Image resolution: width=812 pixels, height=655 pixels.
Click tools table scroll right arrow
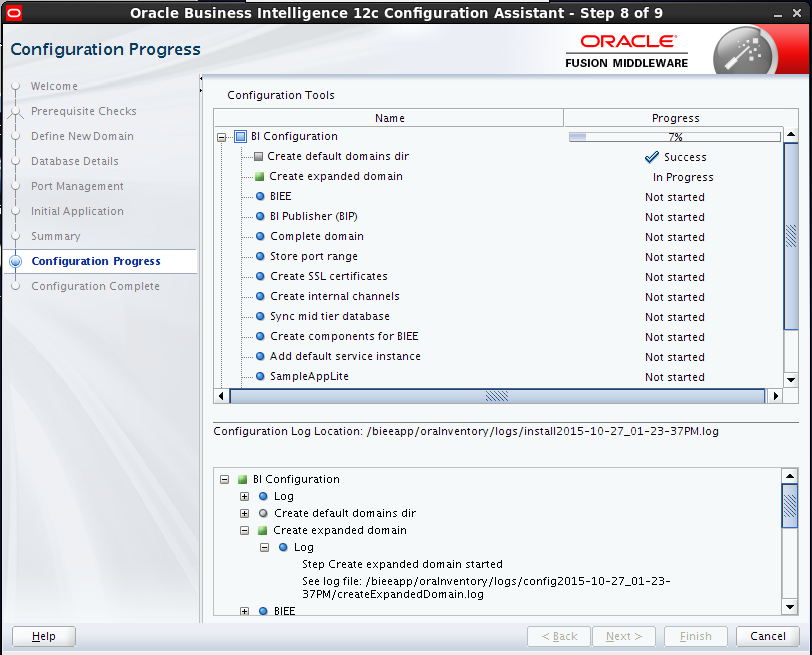click(x=775, y=396)
